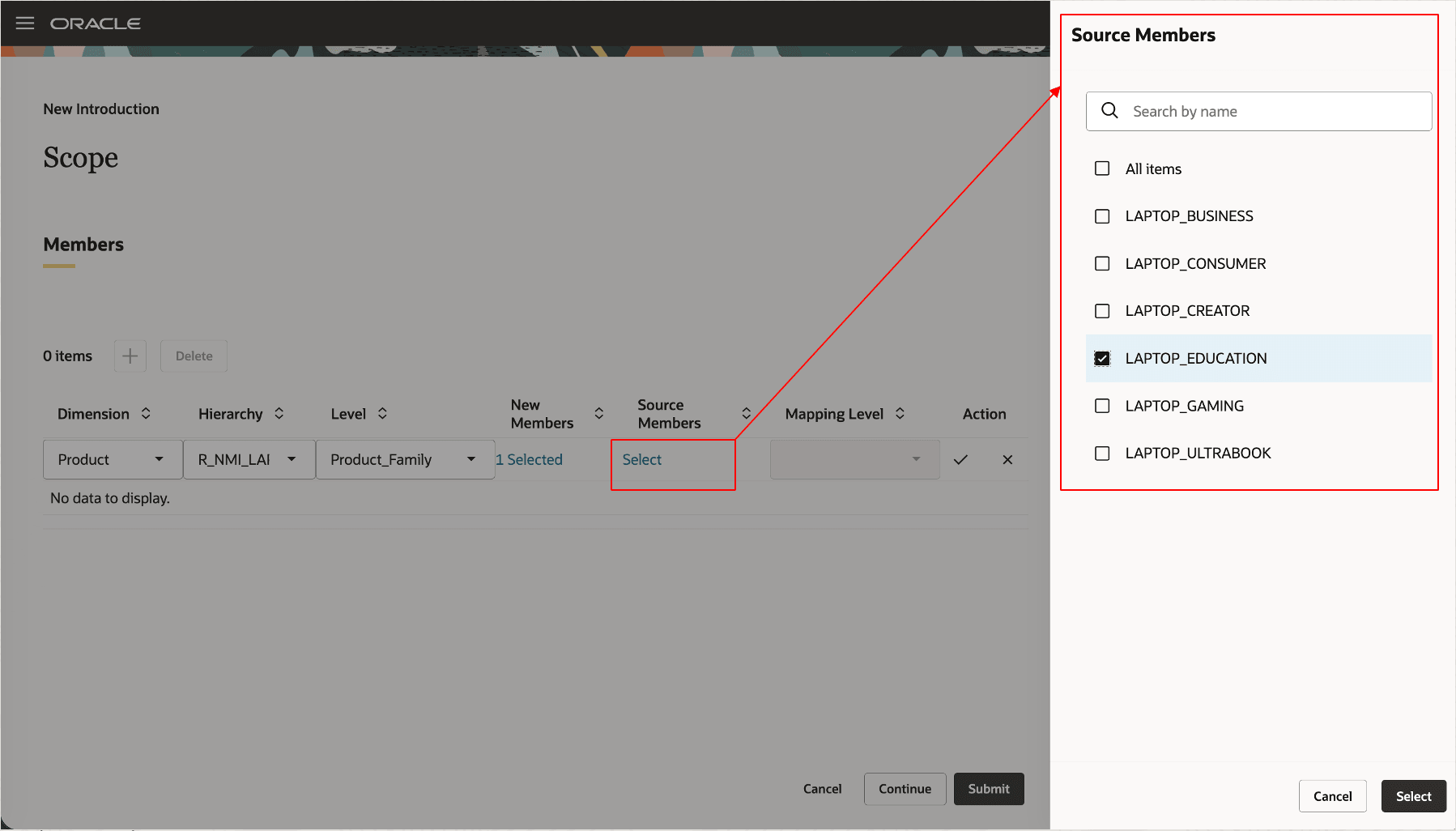
Task: Click the 1 Selected new members link
Action: pos(529,459)
